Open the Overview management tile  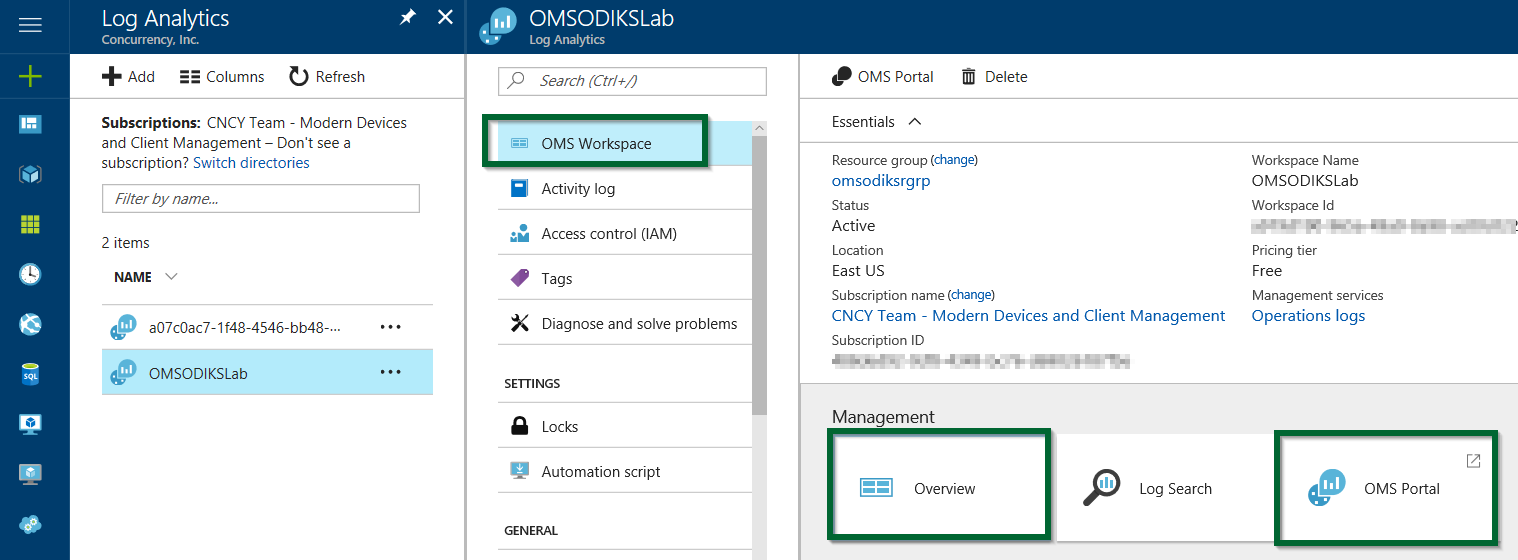(x=940, y=487)
